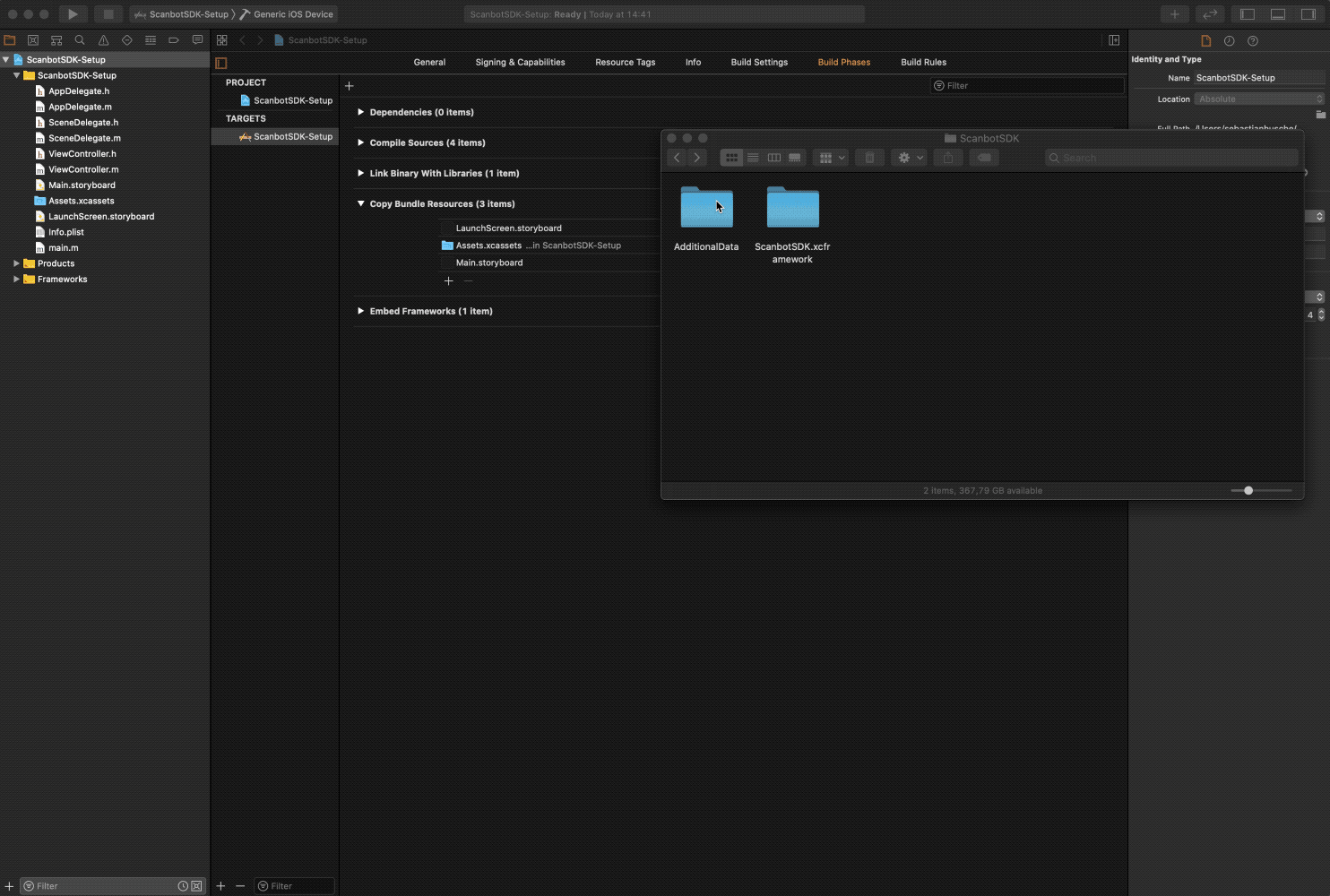Expand the Embed Frameworks section
The image size is (1330, 896).
[x=361, y=311]
